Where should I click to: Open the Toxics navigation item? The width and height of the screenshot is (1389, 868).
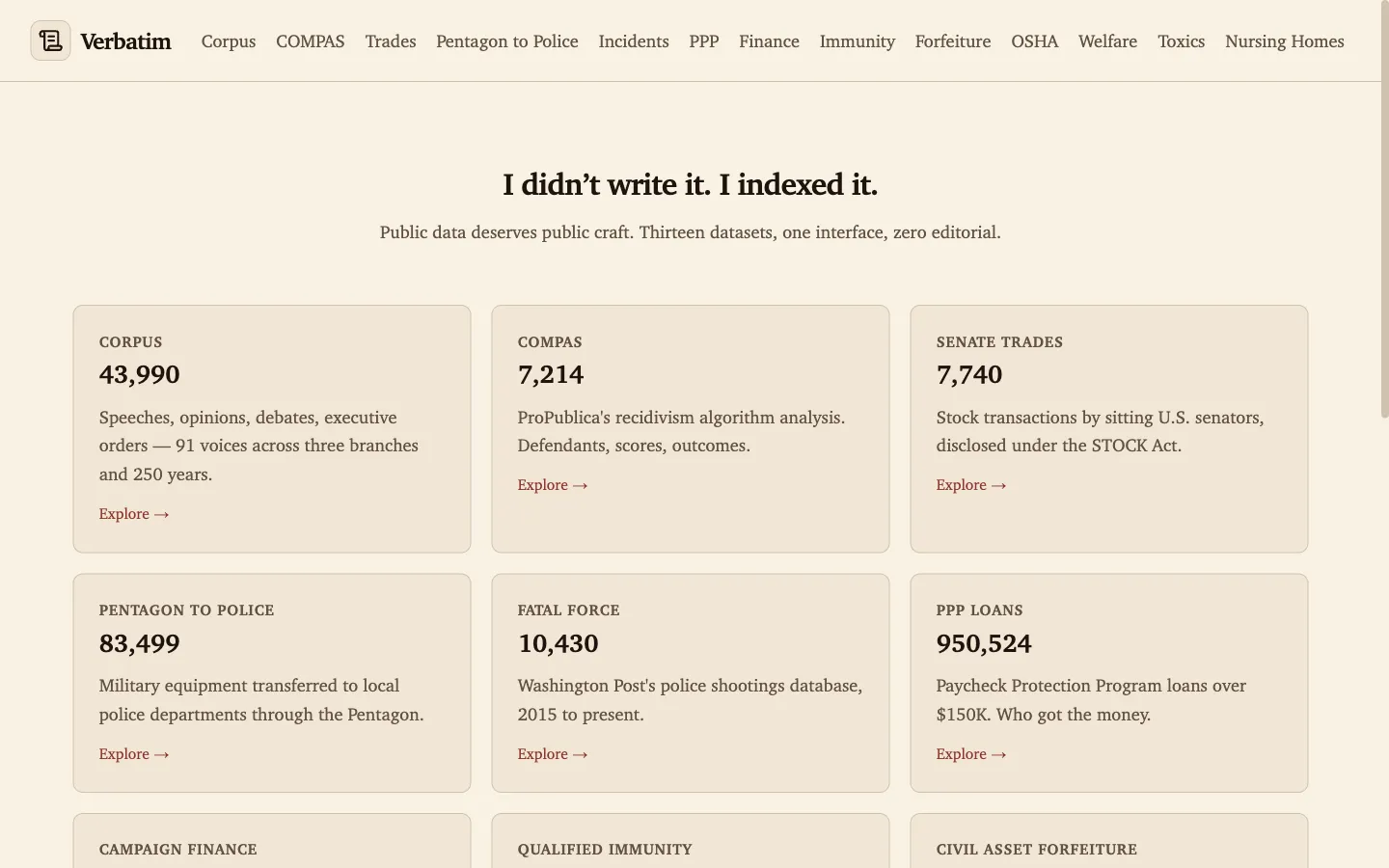pyautogui.click(x=1181, y=41)
